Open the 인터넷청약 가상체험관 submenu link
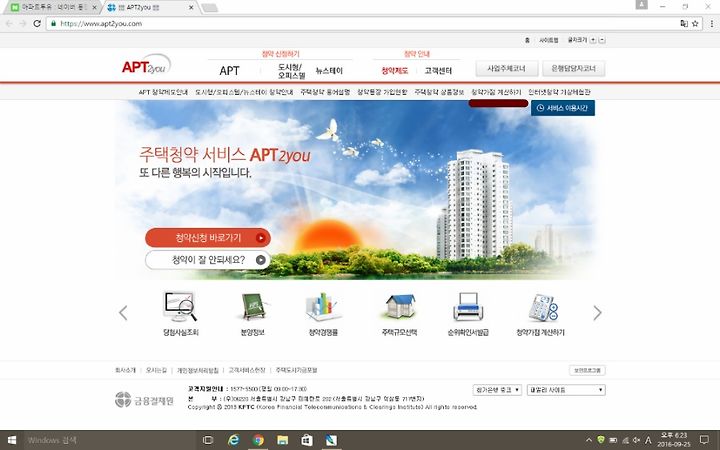The width and height of the screenshot is (720, 450). click(559, 92)
